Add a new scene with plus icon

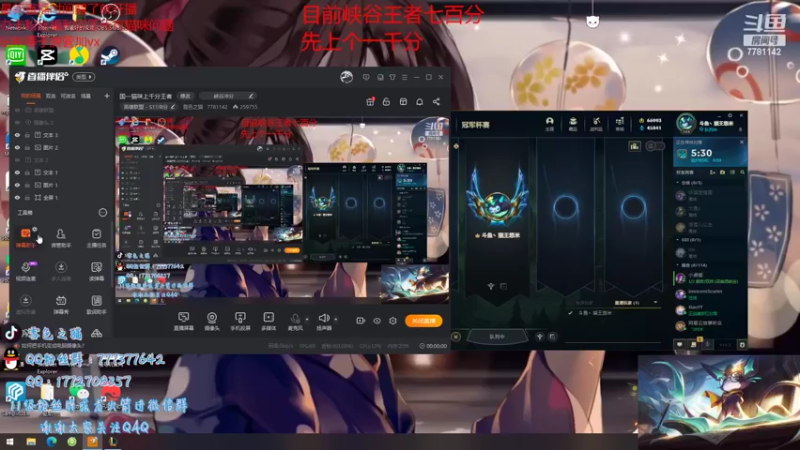[107, 96]
